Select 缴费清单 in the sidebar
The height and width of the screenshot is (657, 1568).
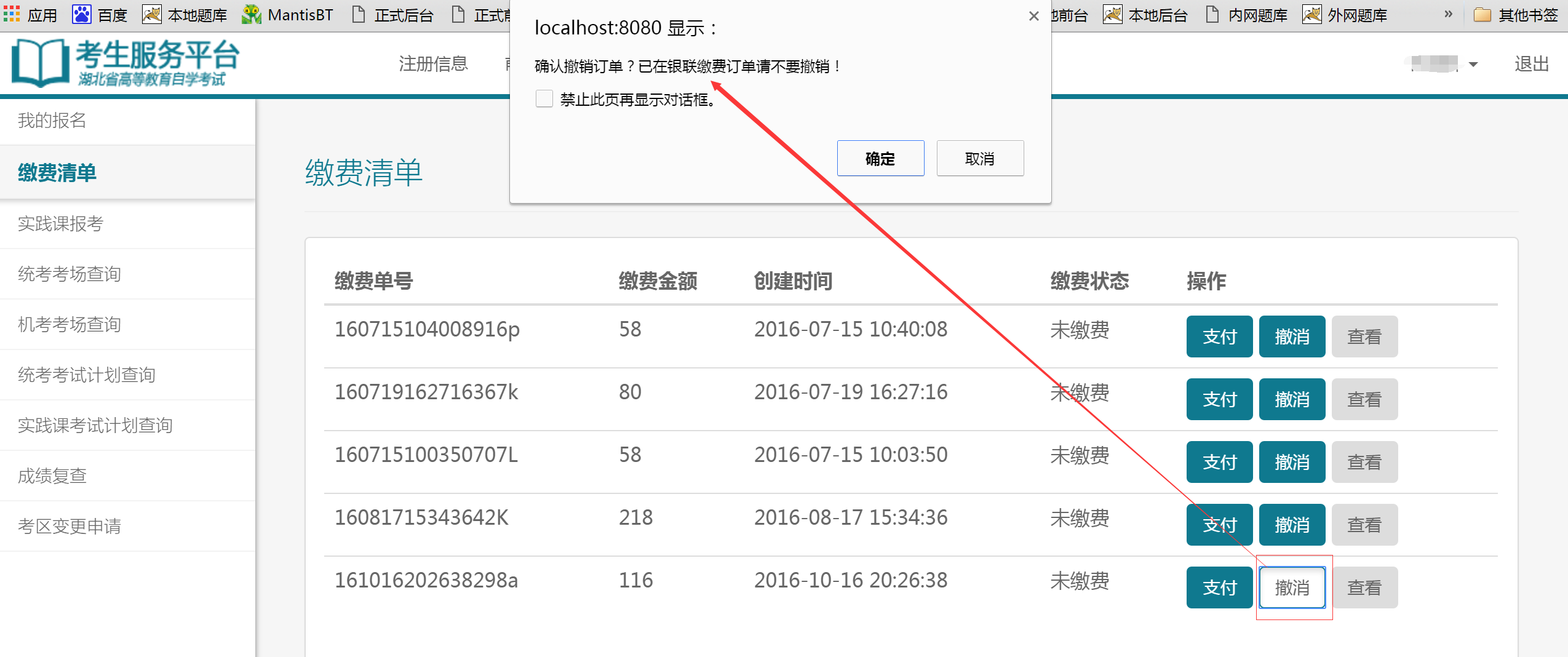pyautogui.click(x=57, y=173)
